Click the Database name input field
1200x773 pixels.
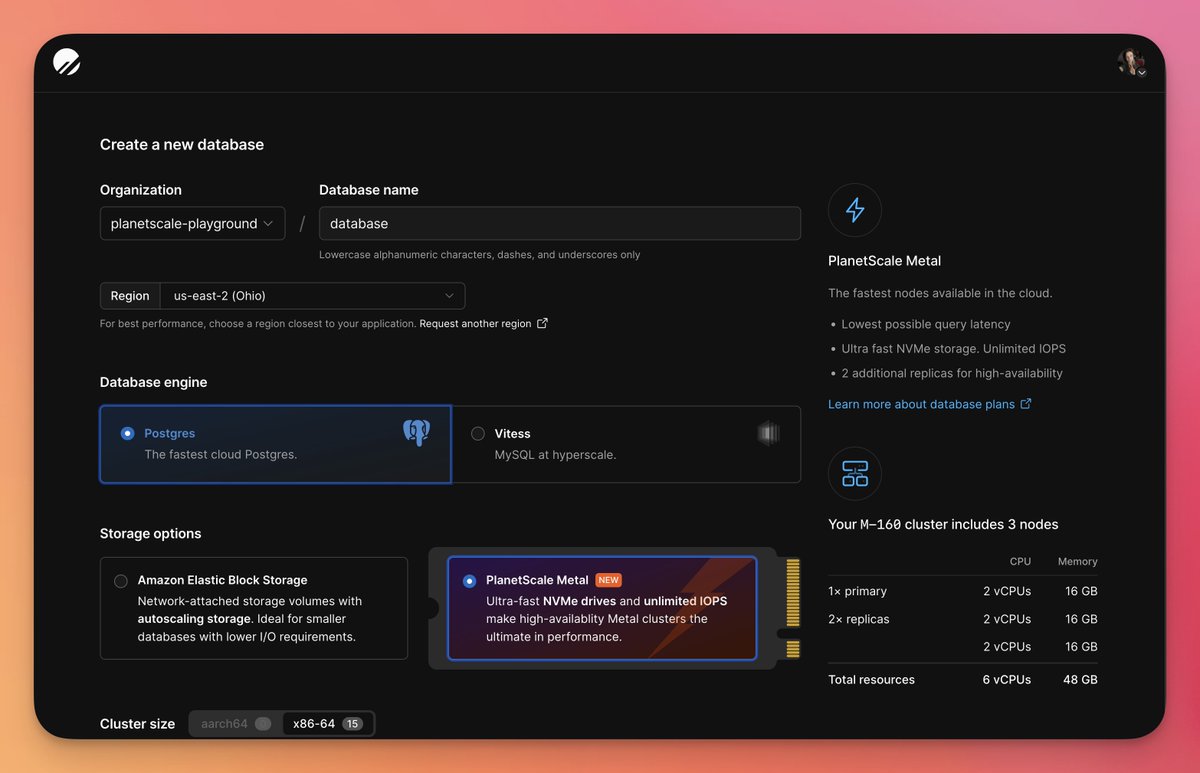coord(560,224)
